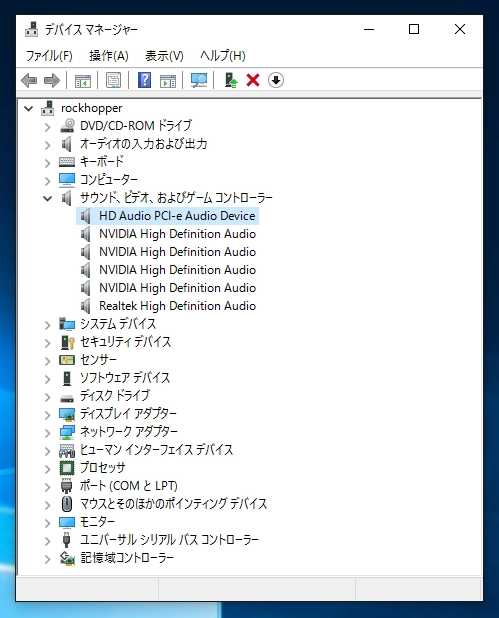Click the USB controller plug icon
This screenshot has width=499, height=618.
(x=67, y=540)
